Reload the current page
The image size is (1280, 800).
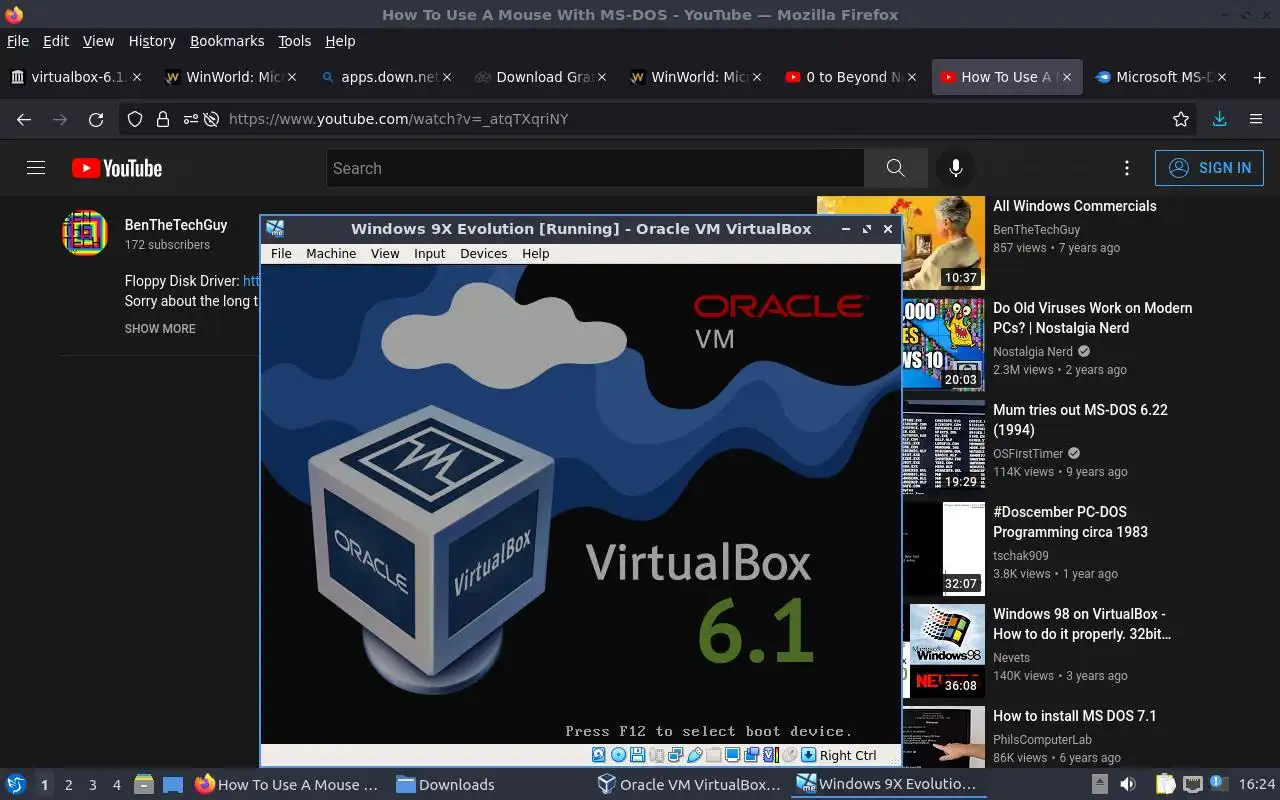pyautogui.click(x=96, y=119)
